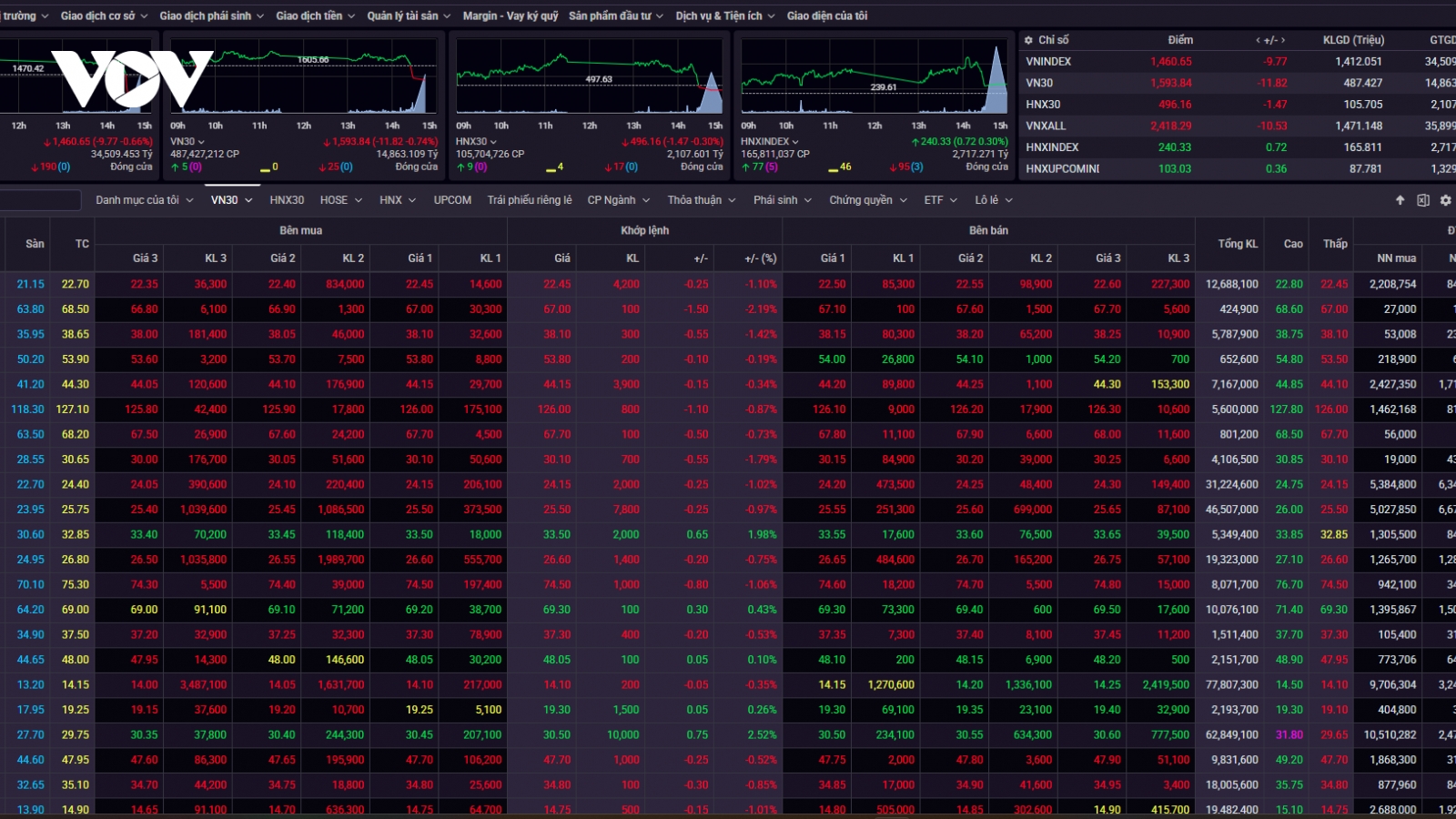Expand Dịch vụ & Tiện ích menu

coord(725,15)
